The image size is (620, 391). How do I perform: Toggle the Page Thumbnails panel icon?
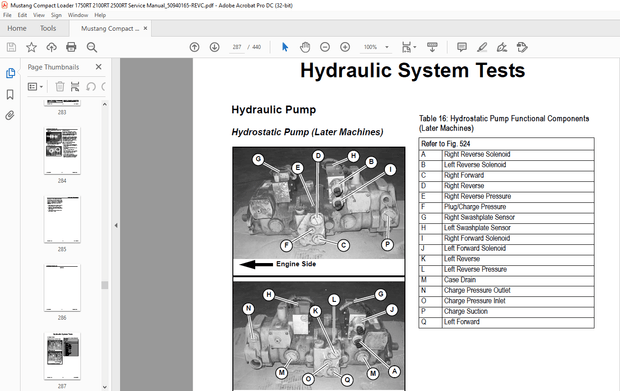point(10,73)
